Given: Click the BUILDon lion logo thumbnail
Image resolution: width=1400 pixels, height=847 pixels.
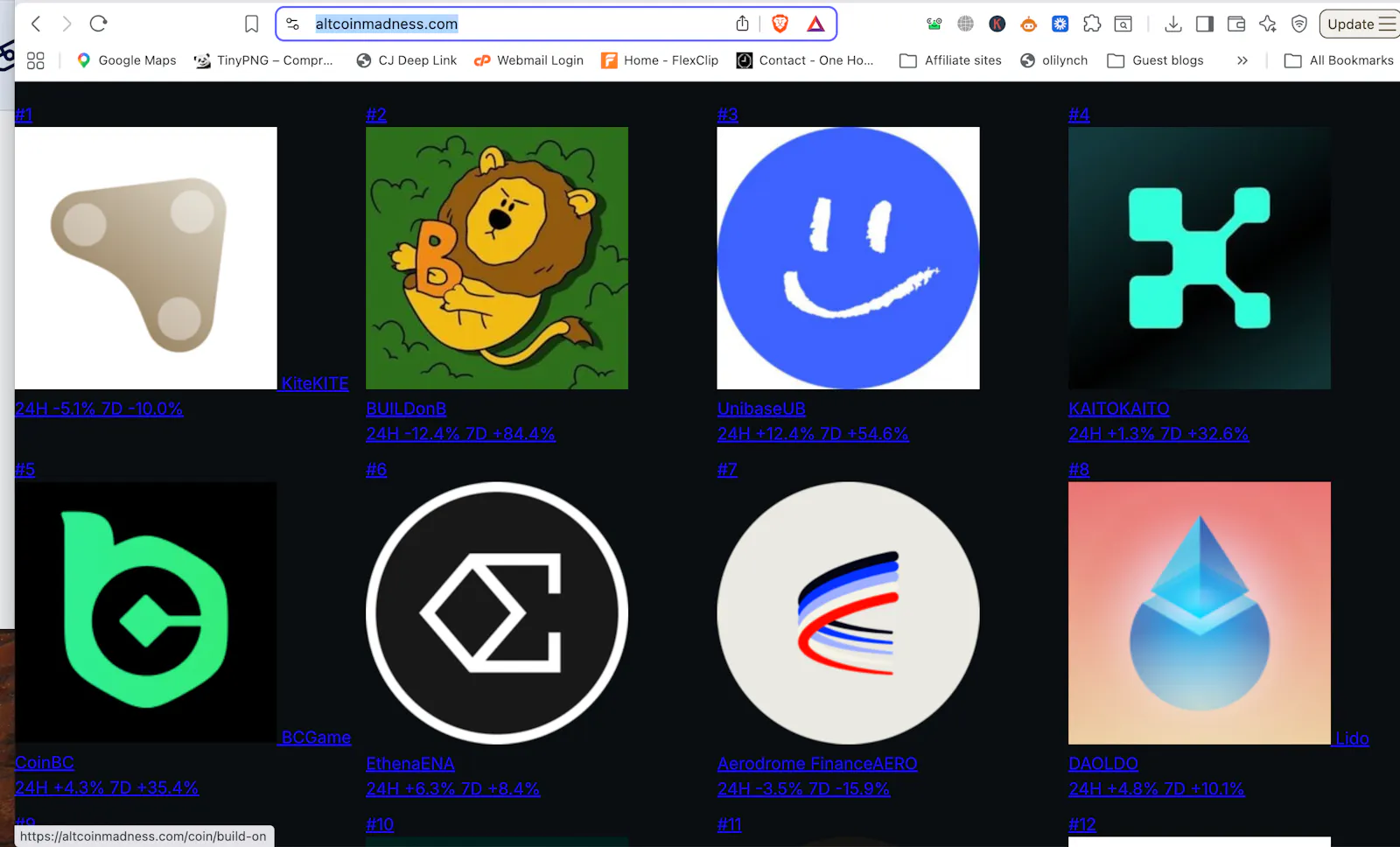Looking at the screenshot, I should tap(497, 258).
